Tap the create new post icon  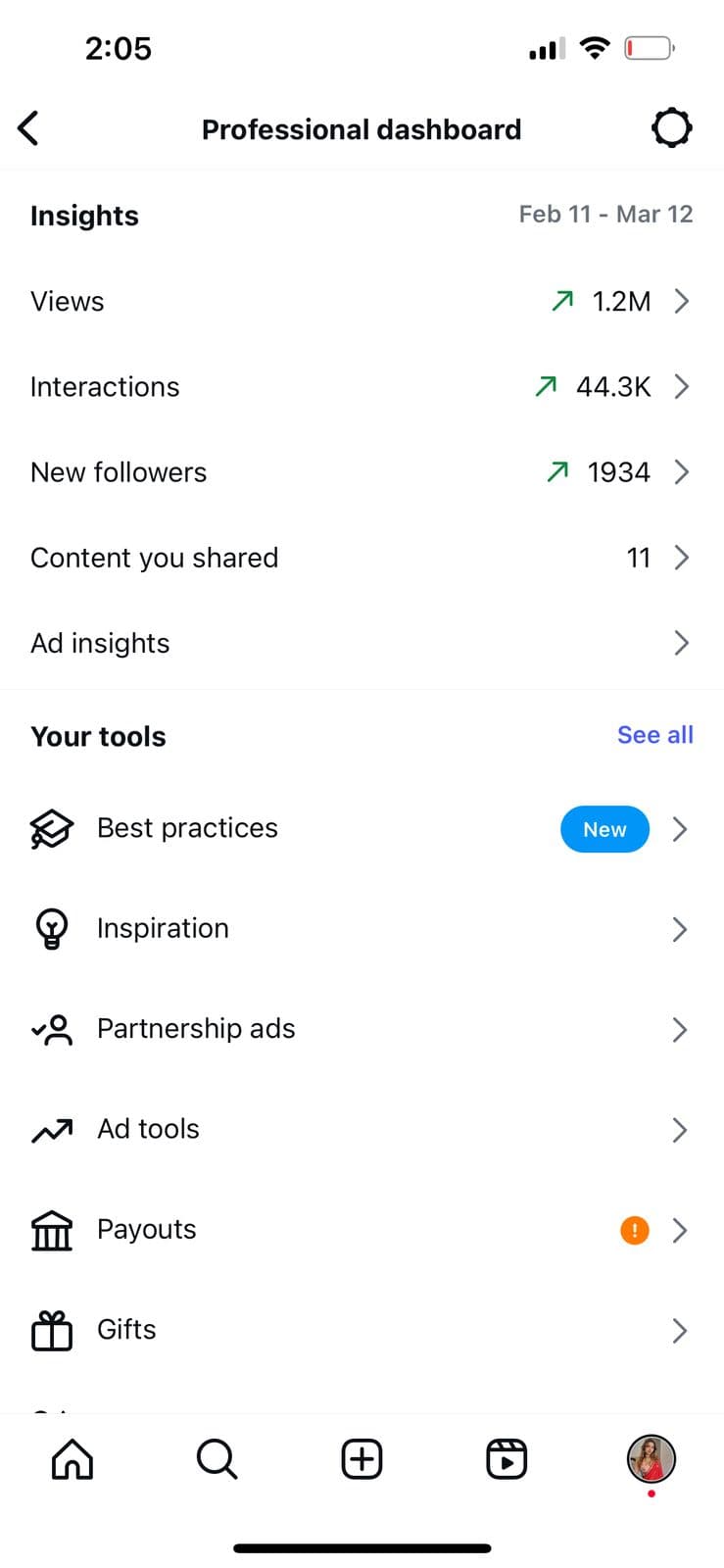(x=362, y=1458)
